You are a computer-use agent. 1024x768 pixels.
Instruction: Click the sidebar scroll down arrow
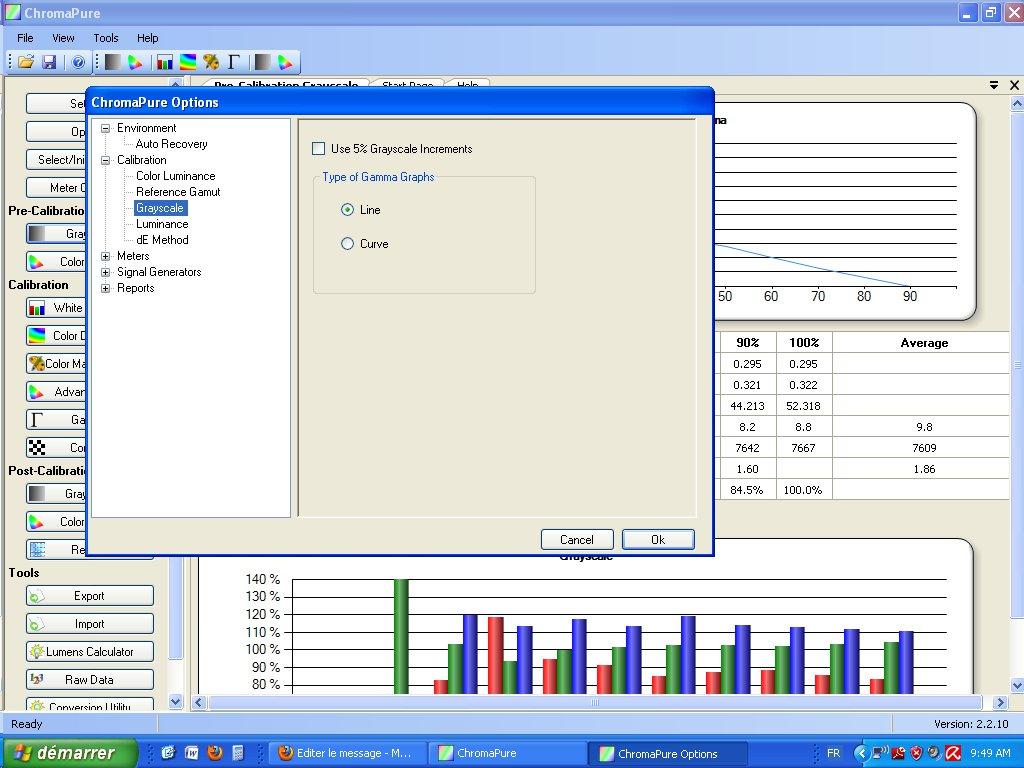176,702
